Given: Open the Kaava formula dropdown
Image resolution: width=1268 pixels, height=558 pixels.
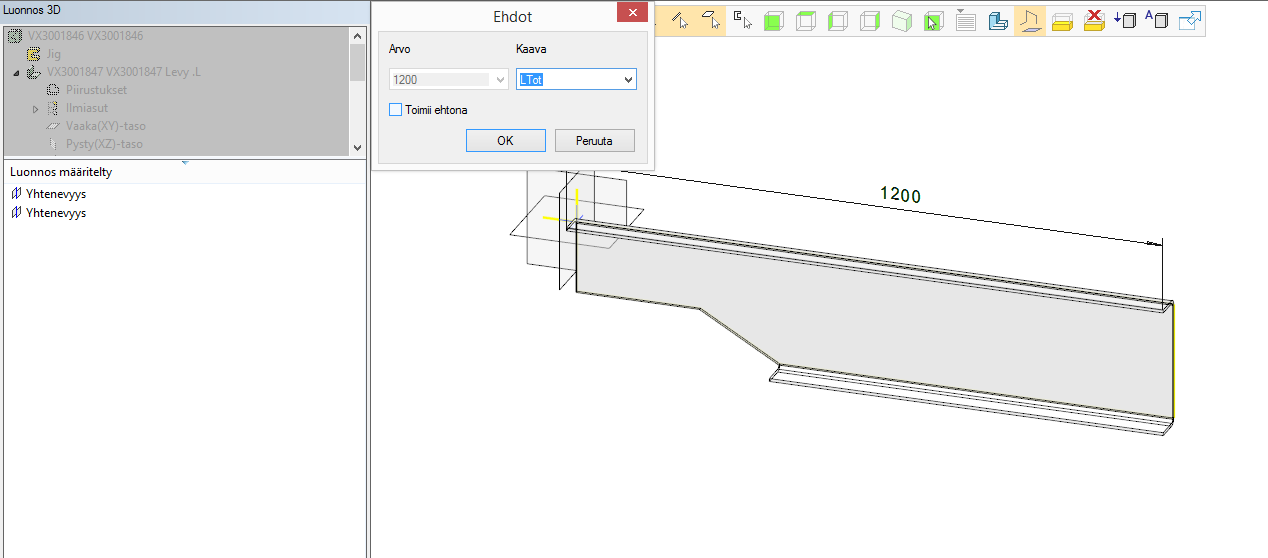Looking at the screenshot, I should [x=628, y=80].
